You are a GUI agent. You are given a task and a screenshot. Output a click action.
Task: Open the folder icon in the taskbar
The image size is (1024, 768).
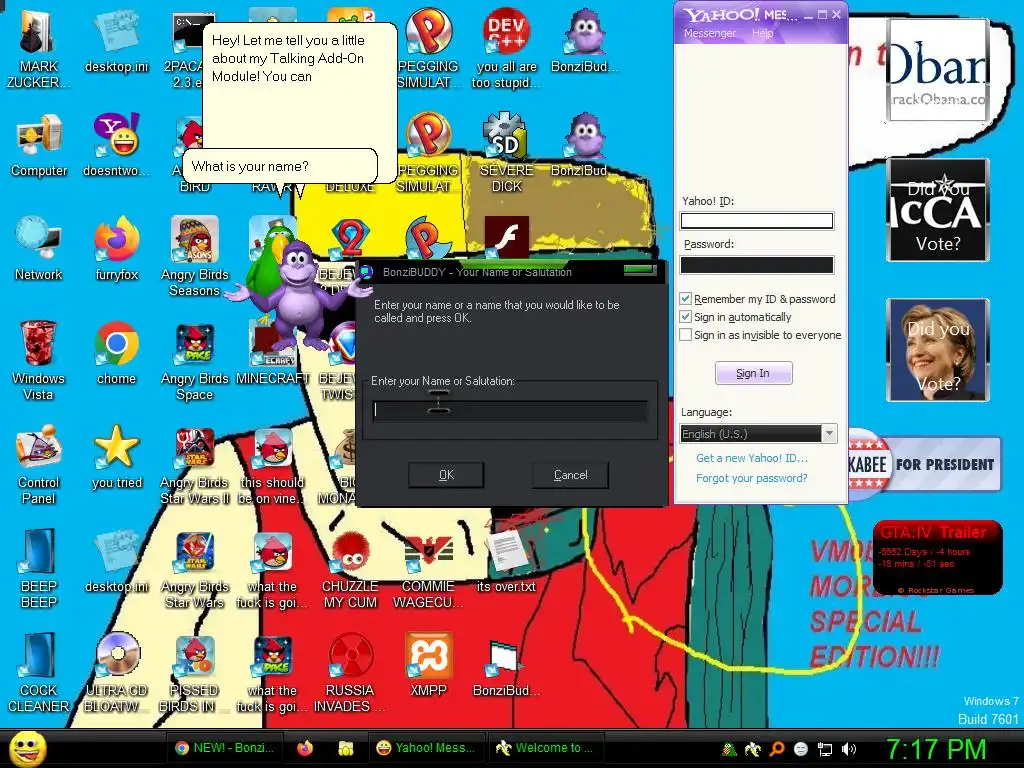(x=345, y=748)
